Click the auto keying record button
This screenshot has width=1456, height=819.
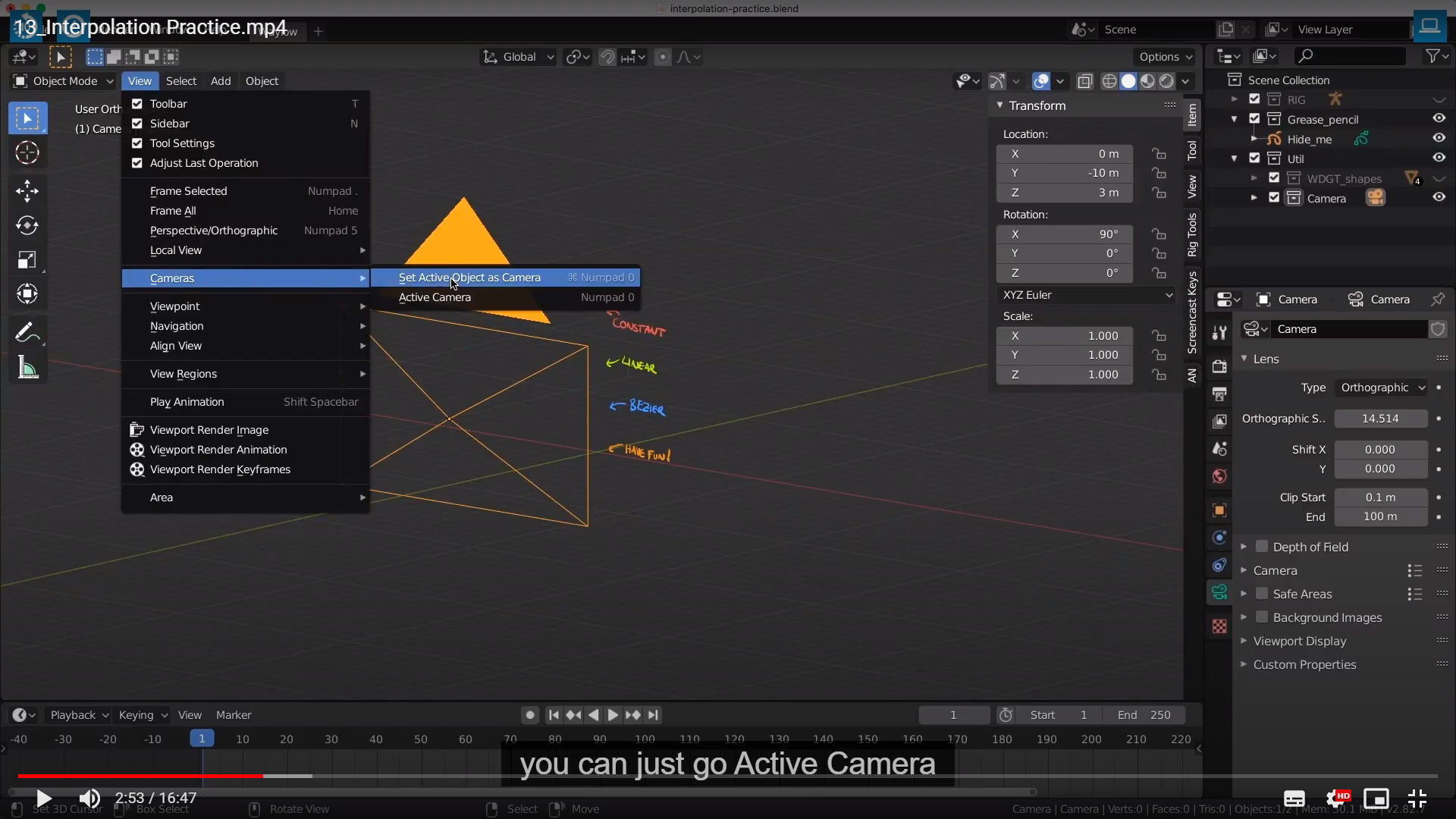coord(530,715)
